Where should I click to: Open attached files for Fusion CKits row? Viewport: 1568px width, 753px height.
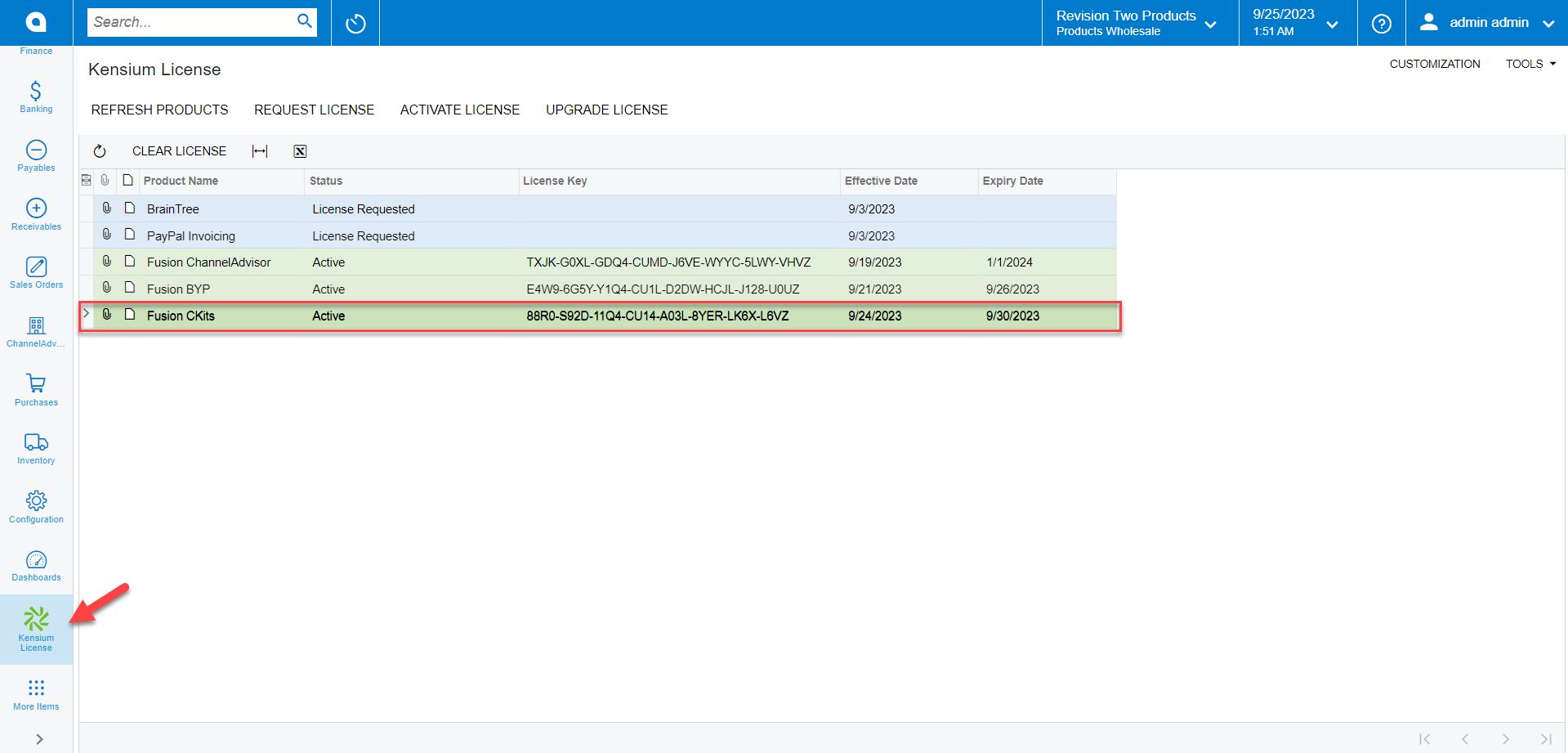106,315
